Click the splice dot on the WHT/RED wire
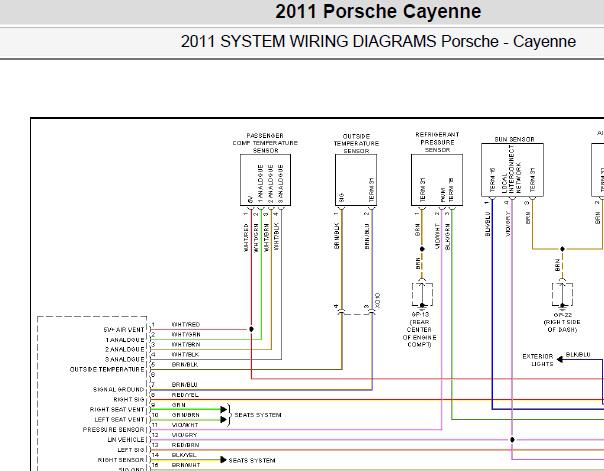 (x=252, y=329)
